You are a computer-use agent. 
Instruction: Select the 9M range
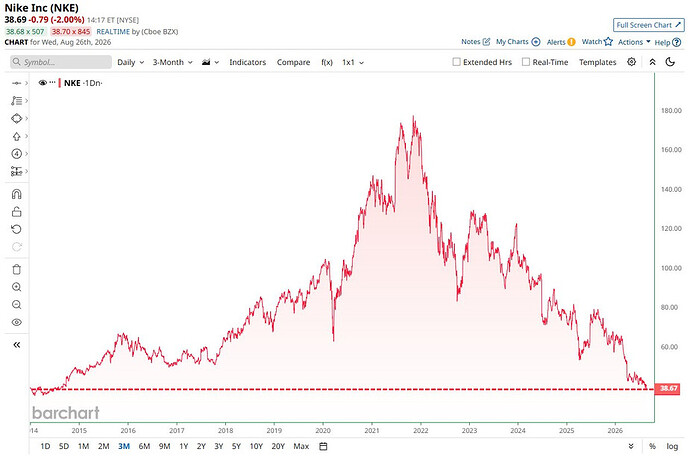(164, 446)
